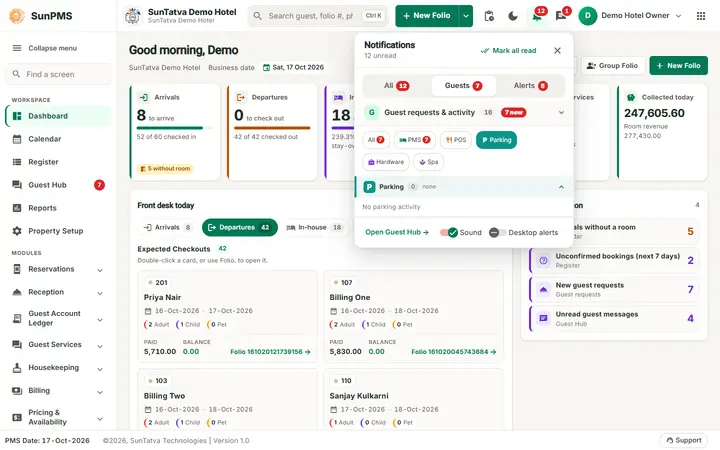Expand the Pricing & Availability module

tap(100, 418)
